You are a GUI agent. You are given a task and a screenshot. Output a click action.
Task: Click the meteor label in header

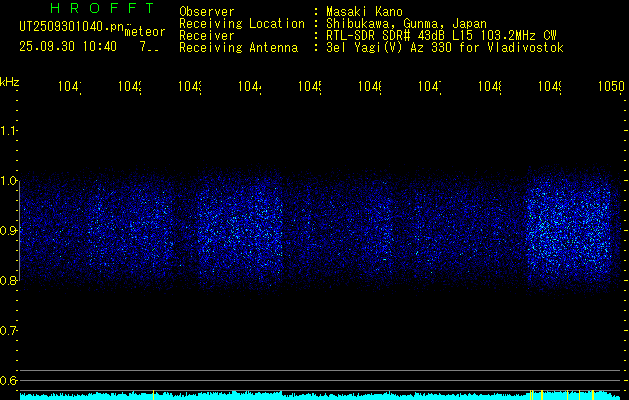[x=145, y=31]
